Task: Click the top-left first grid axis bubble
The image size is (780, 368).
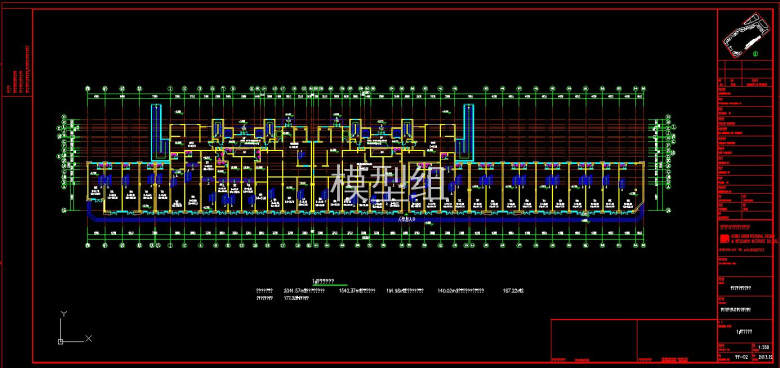Action: pyautogui.click(x=88, y=89)
